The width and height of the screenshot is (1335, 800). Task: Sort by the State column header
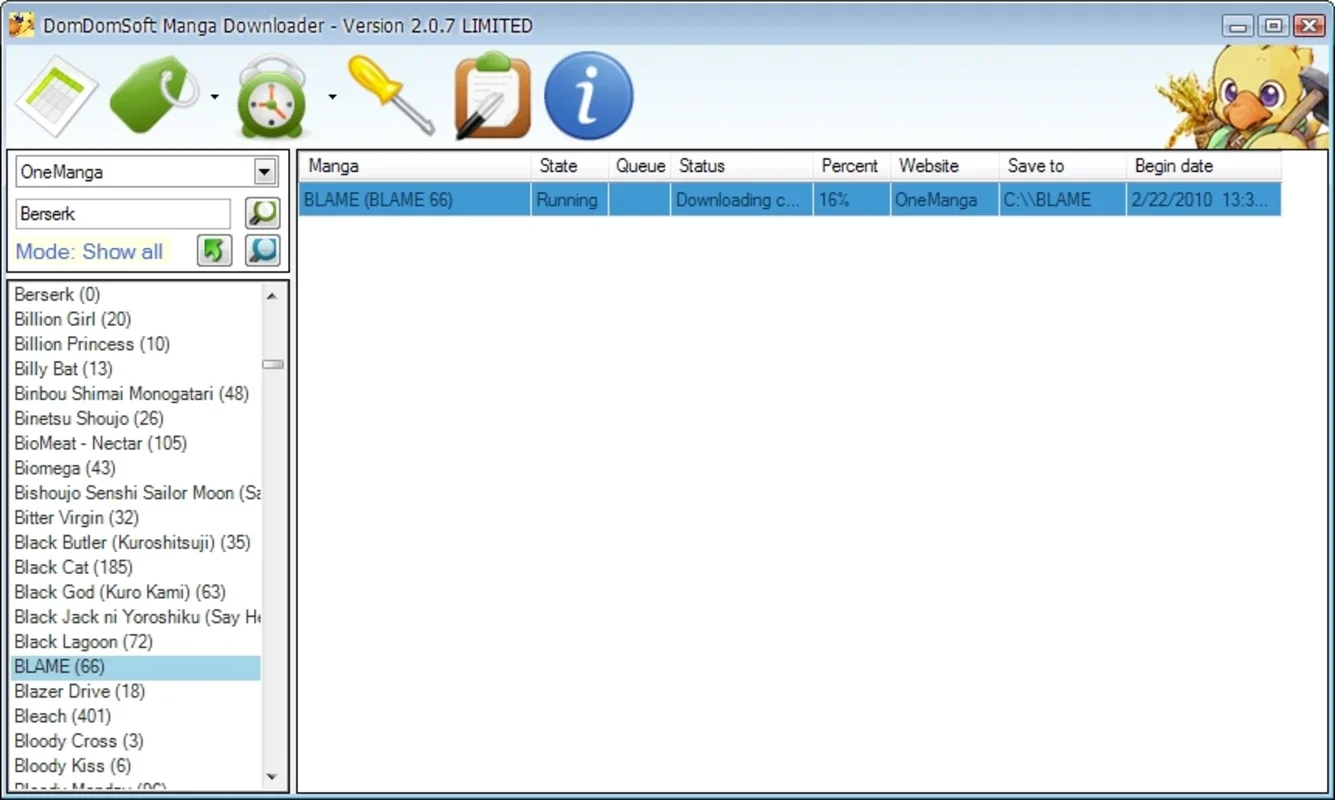pos(570,166)
